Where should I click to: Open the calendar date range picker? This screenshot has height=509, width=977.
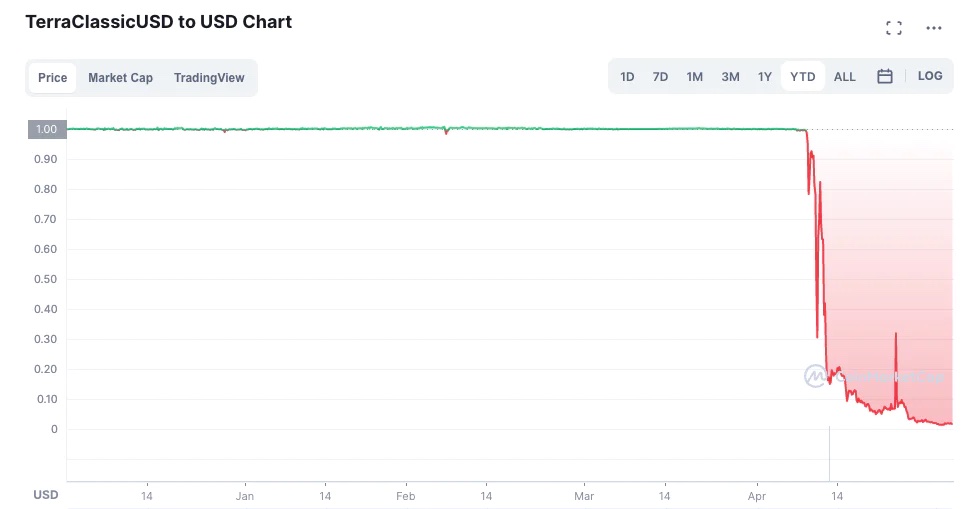pyautogui.click(x=884, y=76)
